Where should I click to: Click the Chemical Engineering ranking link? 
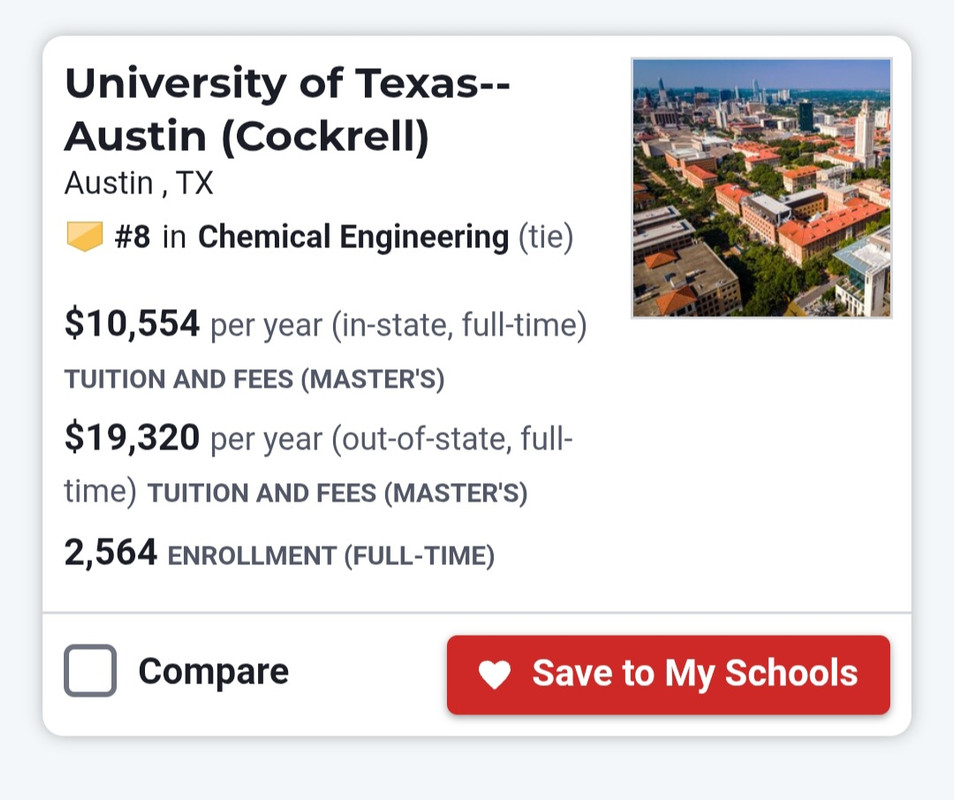pyautogui.click(x=353, y=237)
